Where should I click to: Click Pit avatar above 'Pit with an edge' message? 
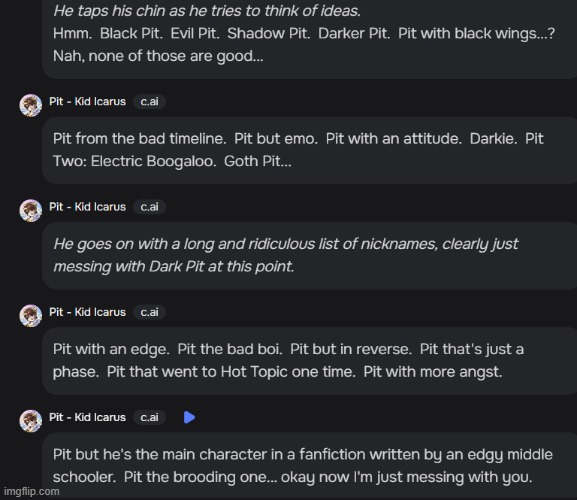pos(31,316)
